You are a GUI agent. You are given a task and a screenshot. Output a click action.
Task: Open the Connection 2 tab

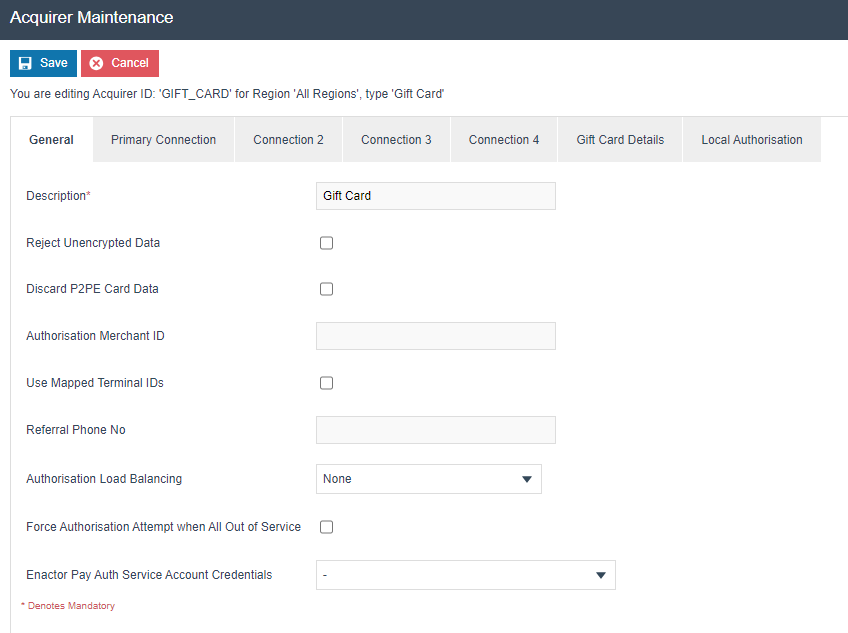(x=288, y=140)
